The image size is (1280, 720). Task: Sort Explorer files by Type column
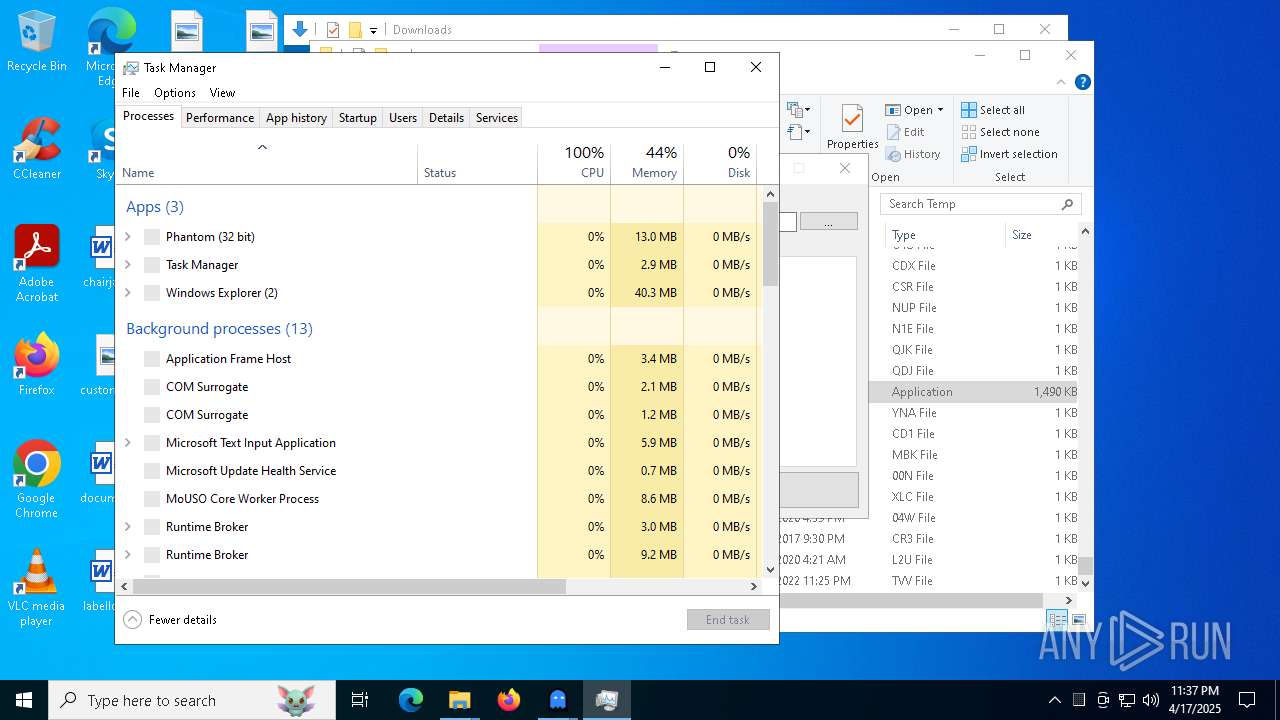945,235
